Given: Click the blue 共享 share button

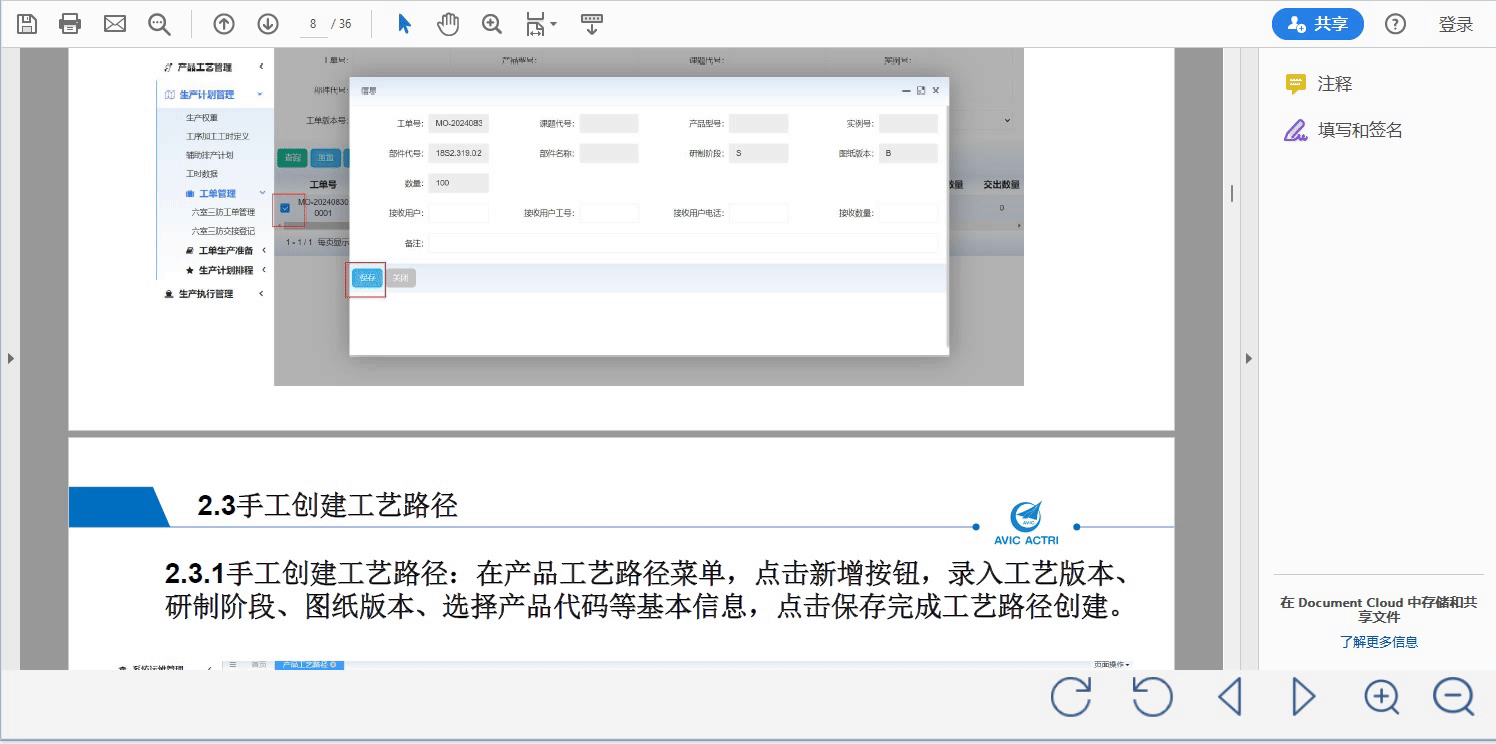Looking at the screenshot, I should tap(1317, 23).
